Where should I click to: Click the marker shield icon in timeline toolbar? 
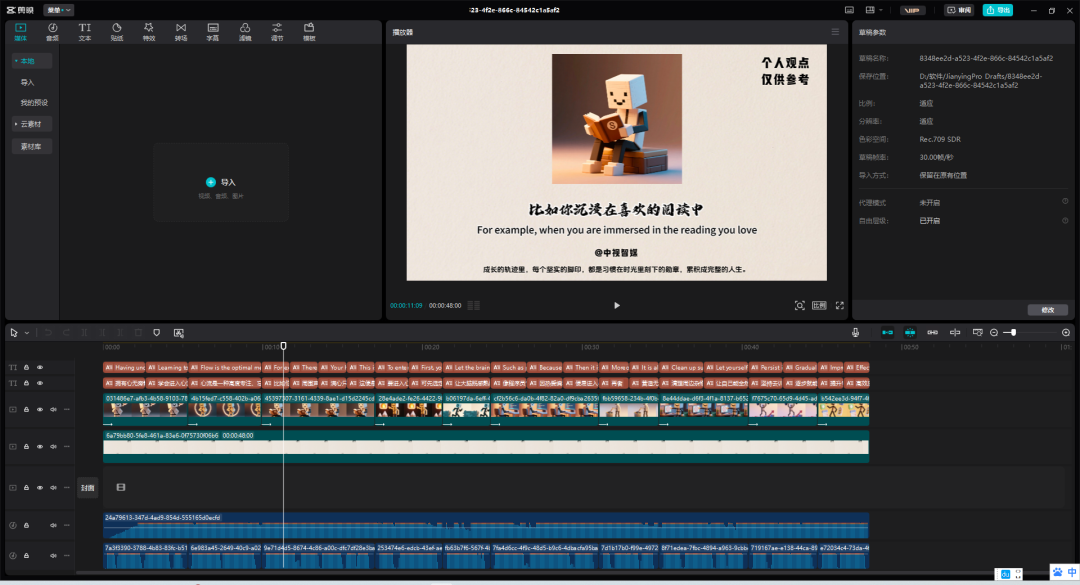[x=156, y=332]
